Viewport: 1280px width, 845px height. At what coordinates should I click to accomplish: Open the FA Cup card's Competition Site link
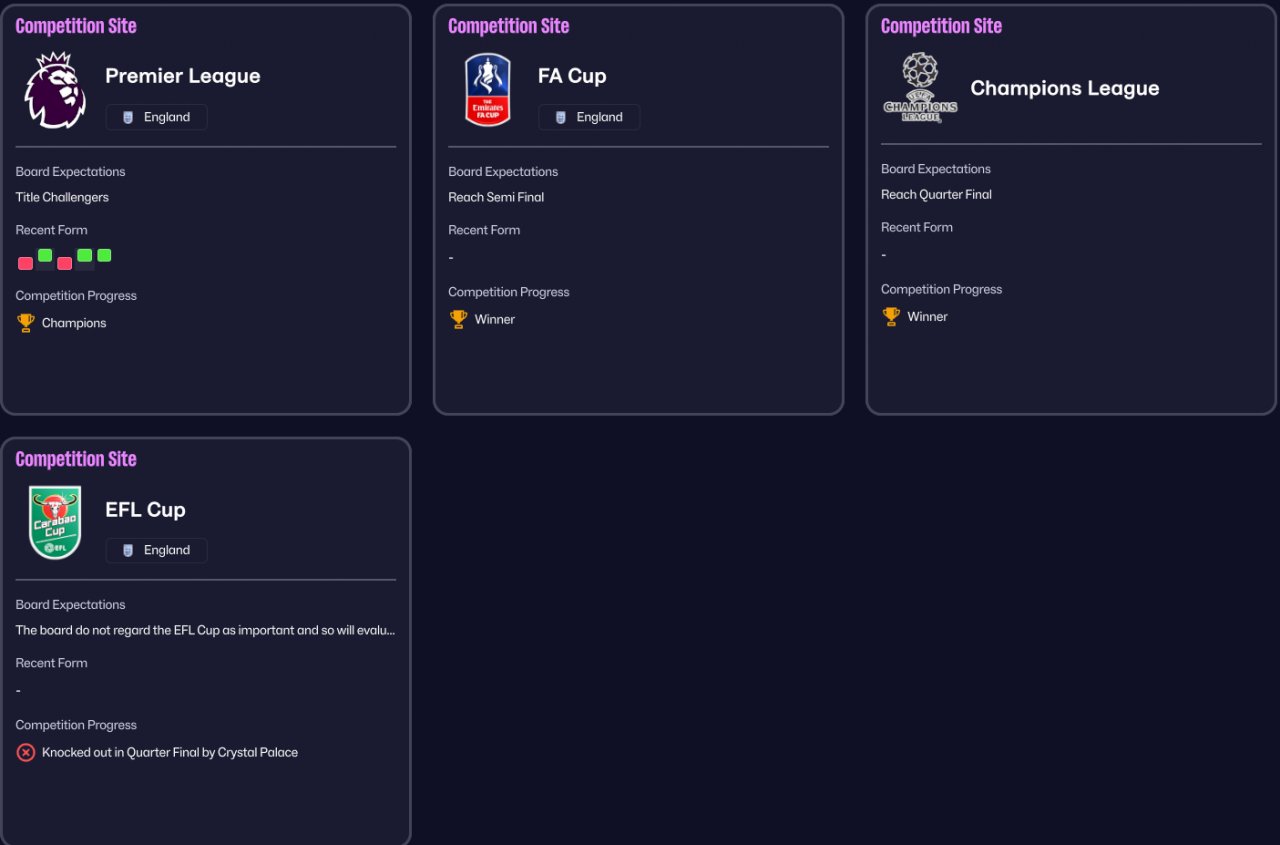point(508,26)
